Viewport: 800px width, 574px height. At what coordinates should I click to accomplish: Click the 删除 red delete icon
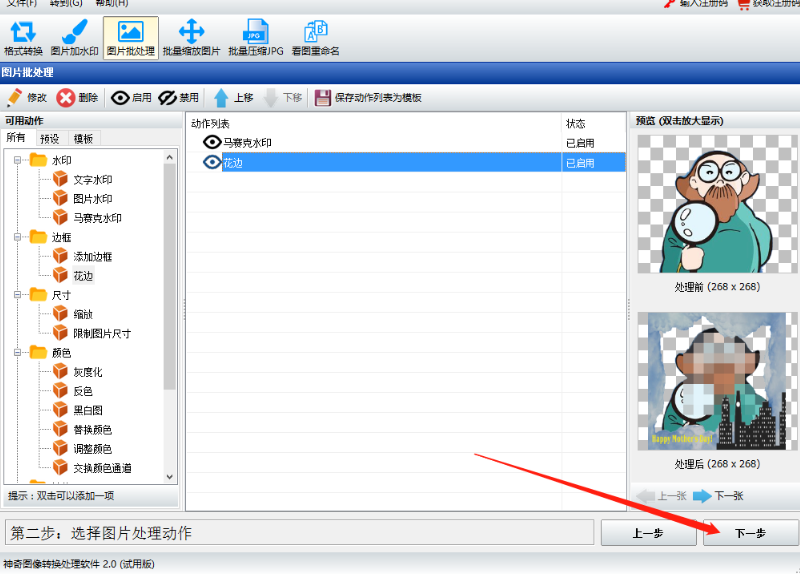coord(65,97)
